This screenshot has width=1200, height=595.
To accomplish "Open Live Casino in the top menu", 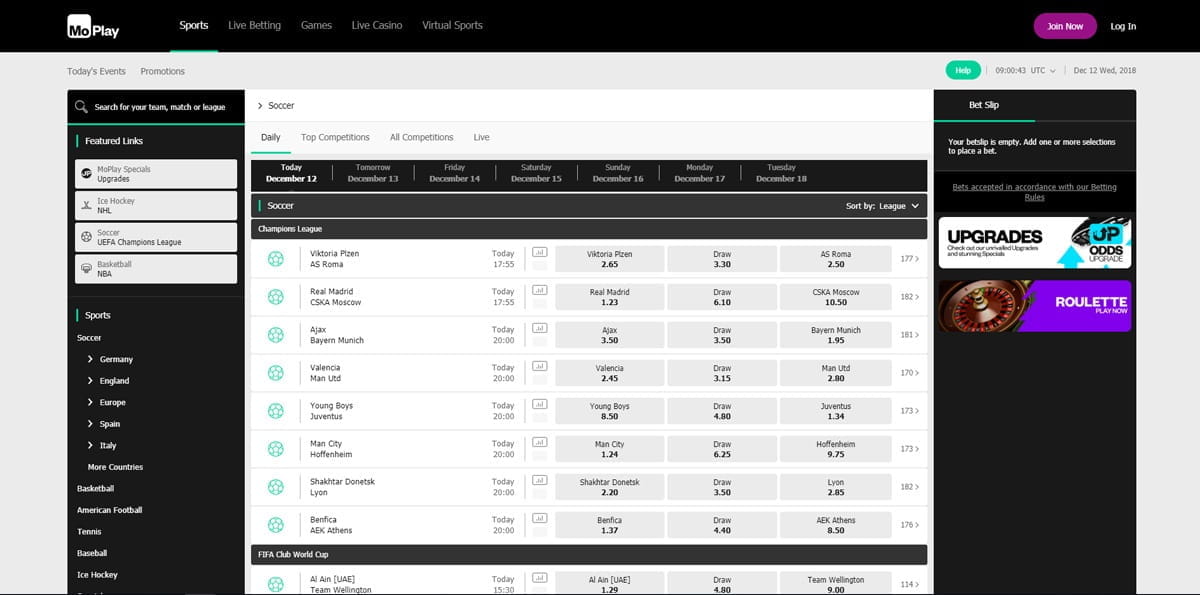I will point(376,26).
